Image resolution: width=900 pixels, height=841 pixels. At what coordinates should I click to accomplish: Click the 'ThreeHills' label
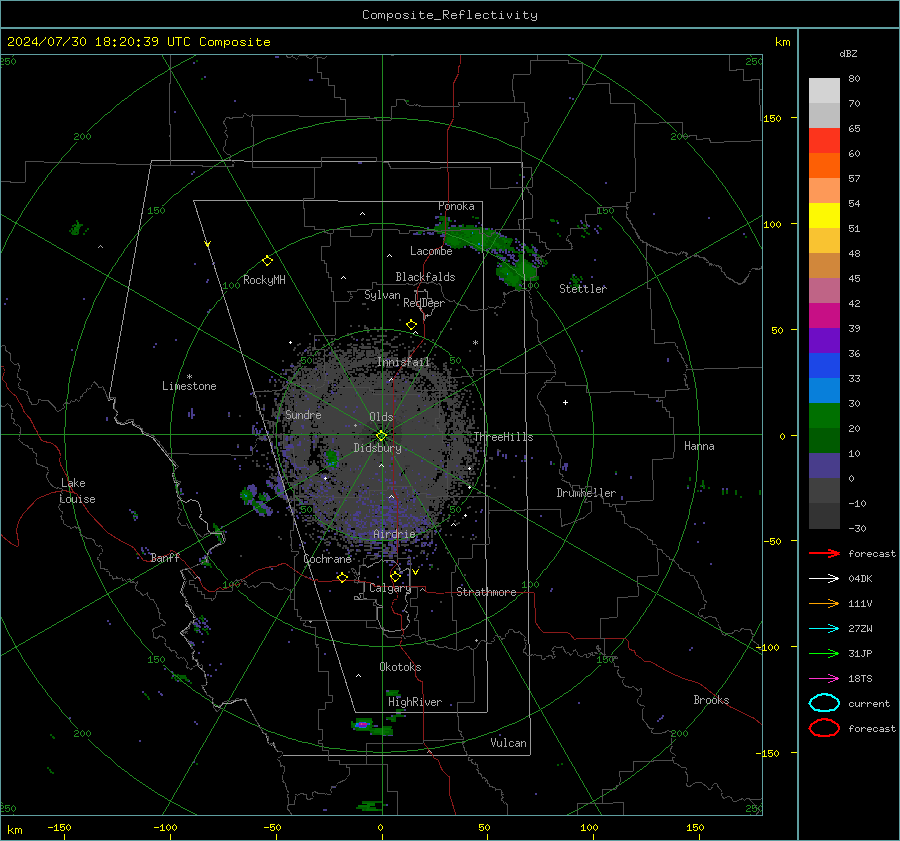503,437
